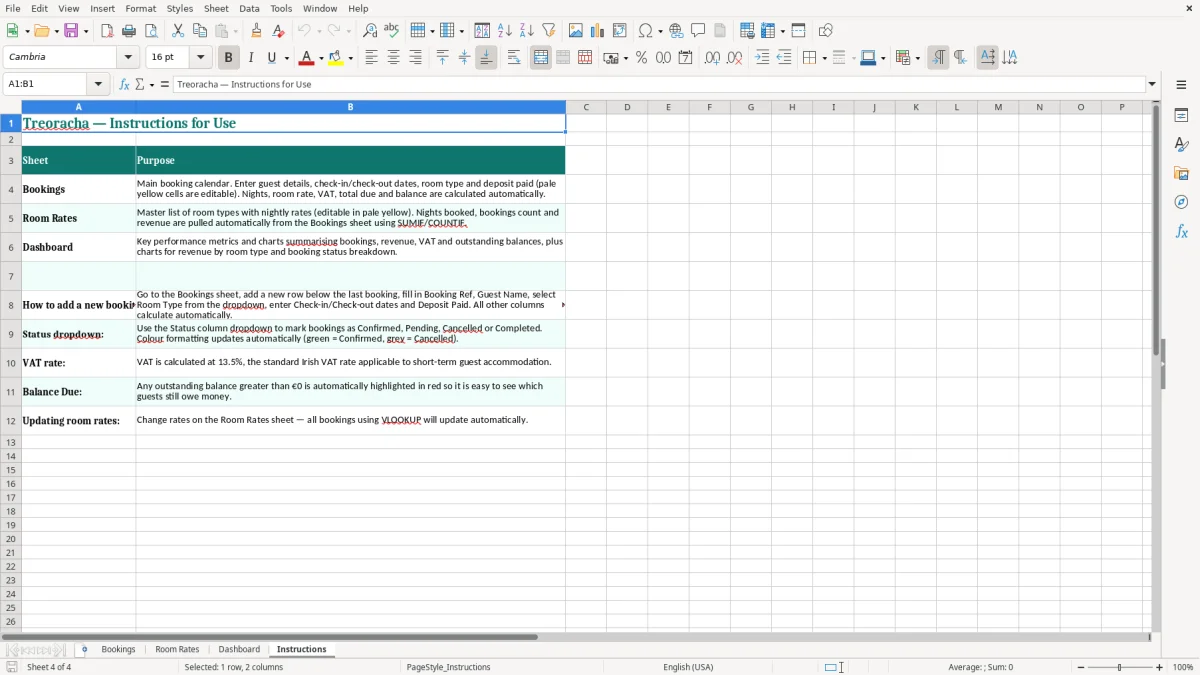Toggle Underline formatting
This screenshot has height=675, width=1200.
coord(271,58)
